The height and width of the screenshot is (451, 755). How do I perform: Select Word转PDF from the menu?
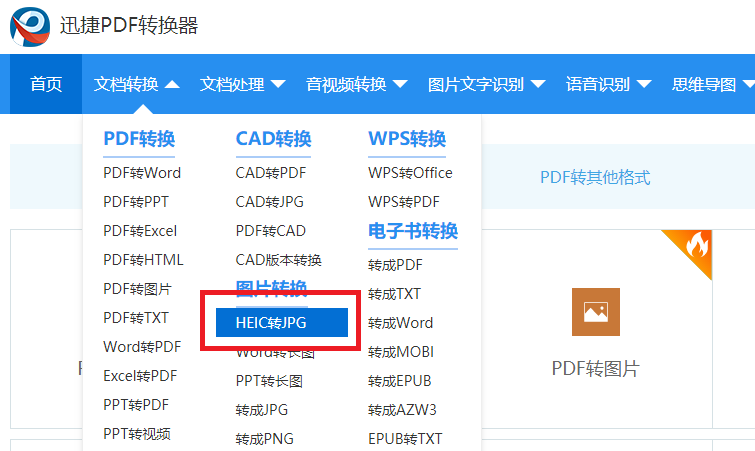142,347
